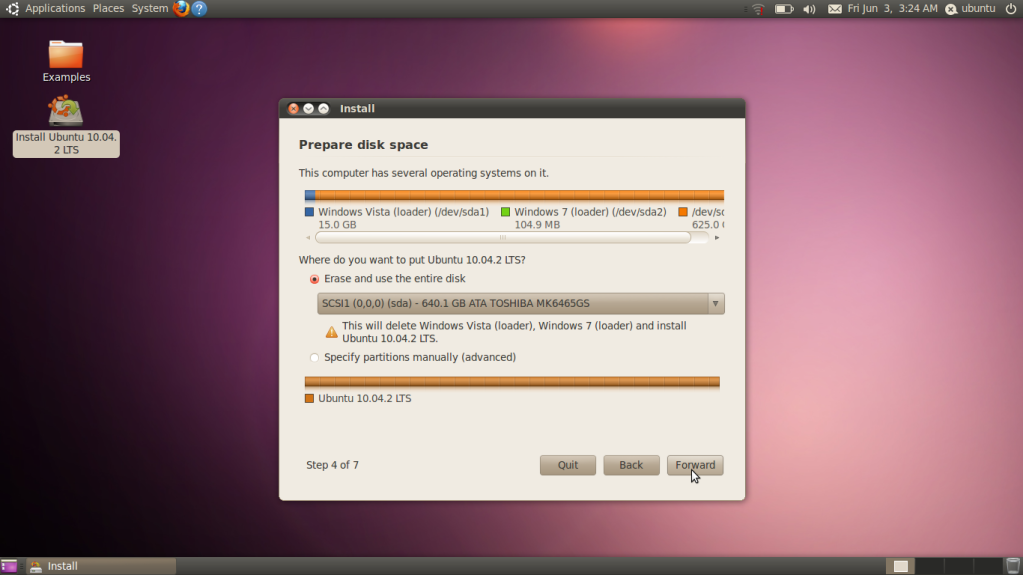Open the Applications menu
Image resolution: width=1023 pixels, height=575 pixels.
click(55, 8)
